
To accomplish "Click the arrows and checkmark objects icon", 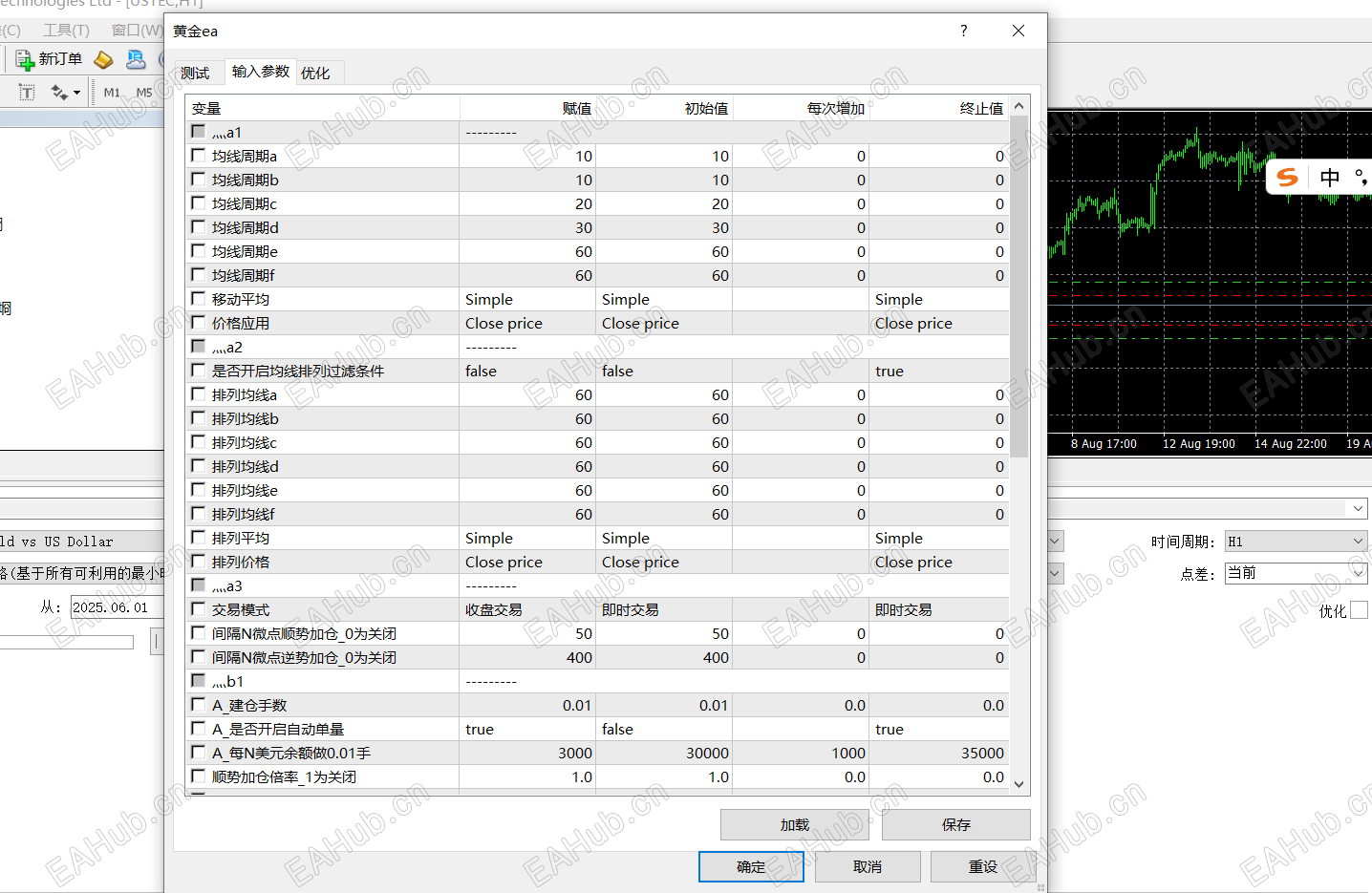I will tap(59, 93).
